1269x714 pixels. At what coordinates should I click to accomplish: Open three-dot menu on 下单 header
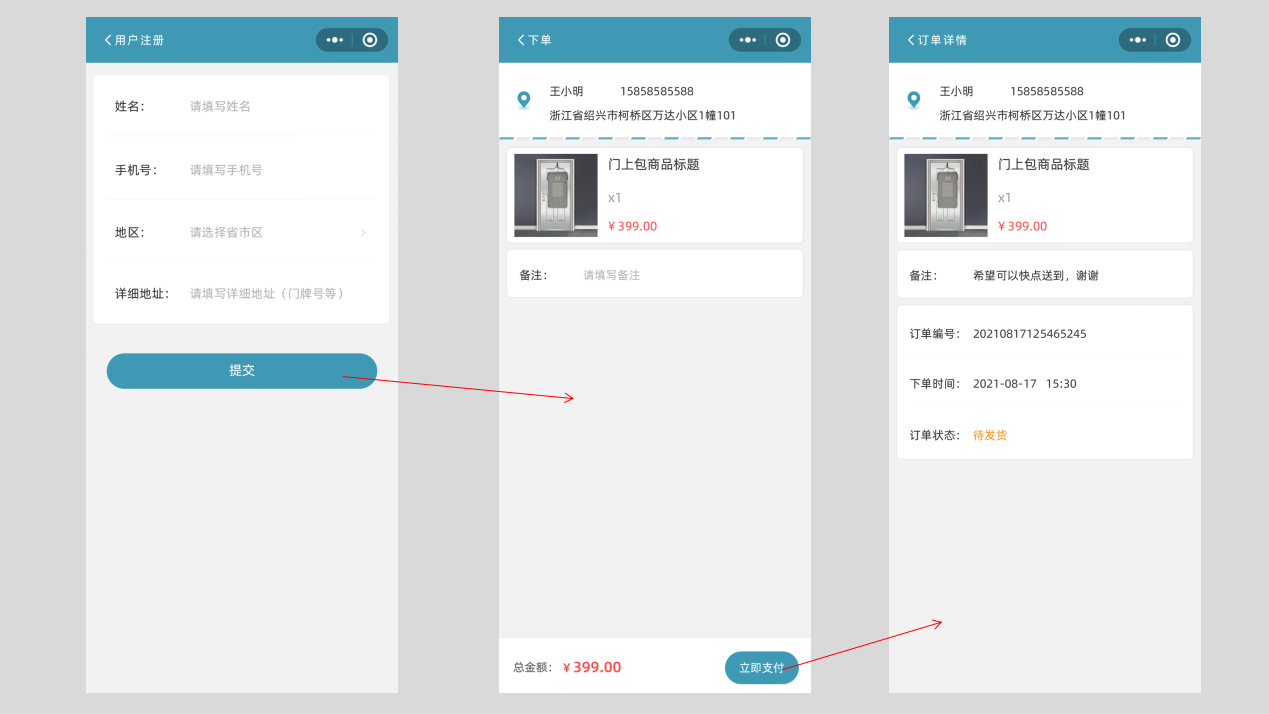coord(748,40)
